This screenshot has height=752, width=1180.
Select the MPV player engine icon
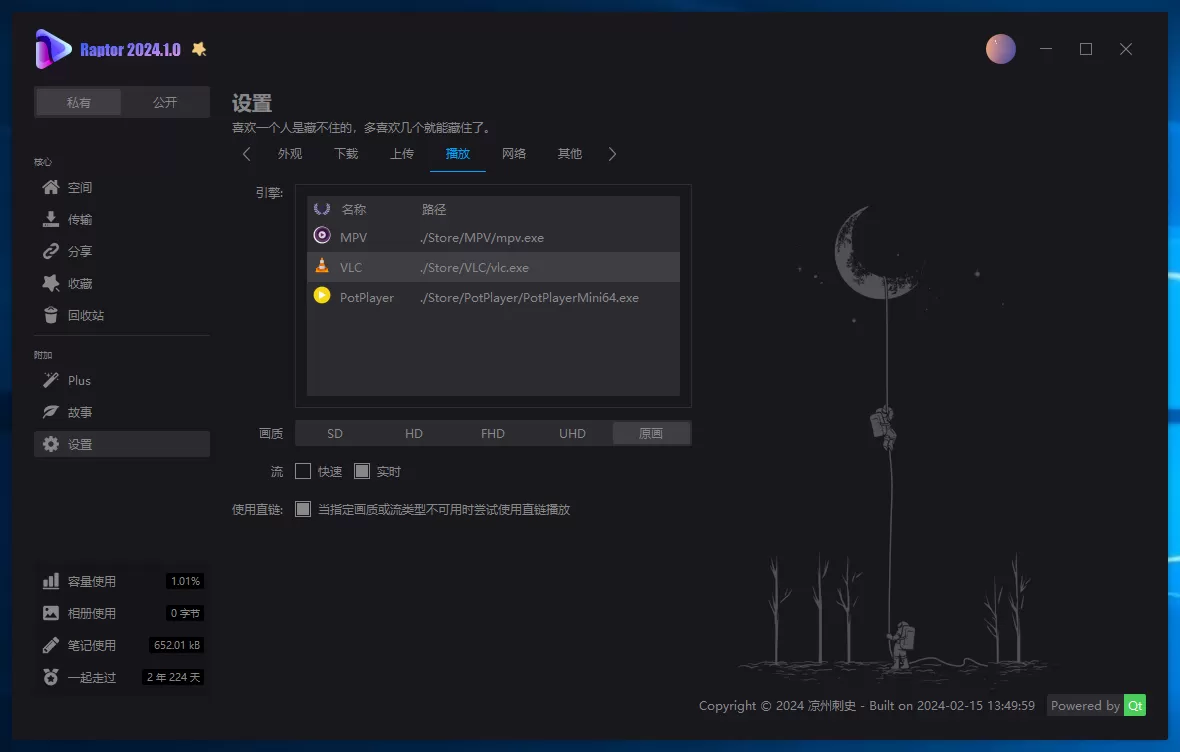321,236
